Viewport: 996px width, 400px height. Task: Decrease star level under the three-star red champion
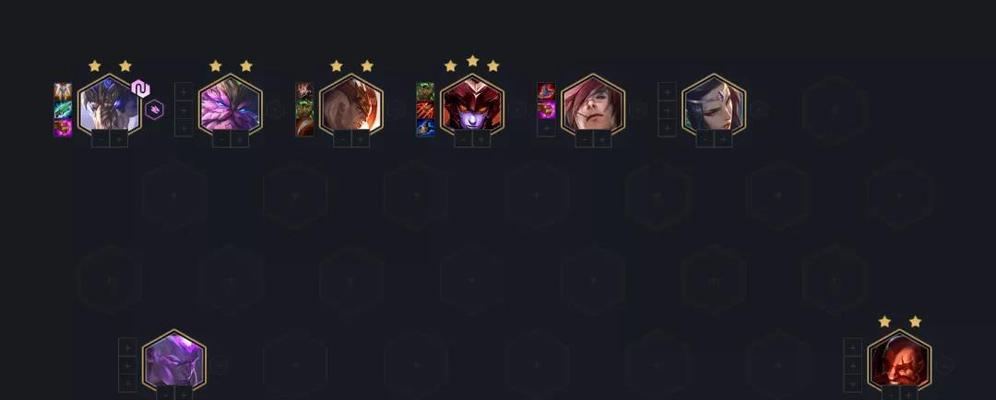[463, 138]
